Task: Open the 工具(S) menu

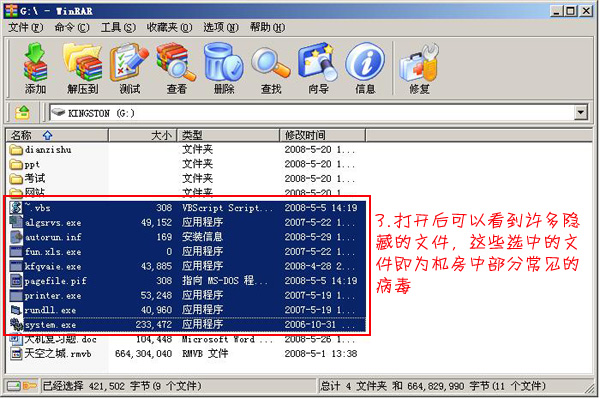Action: click(x=118, y=28)
